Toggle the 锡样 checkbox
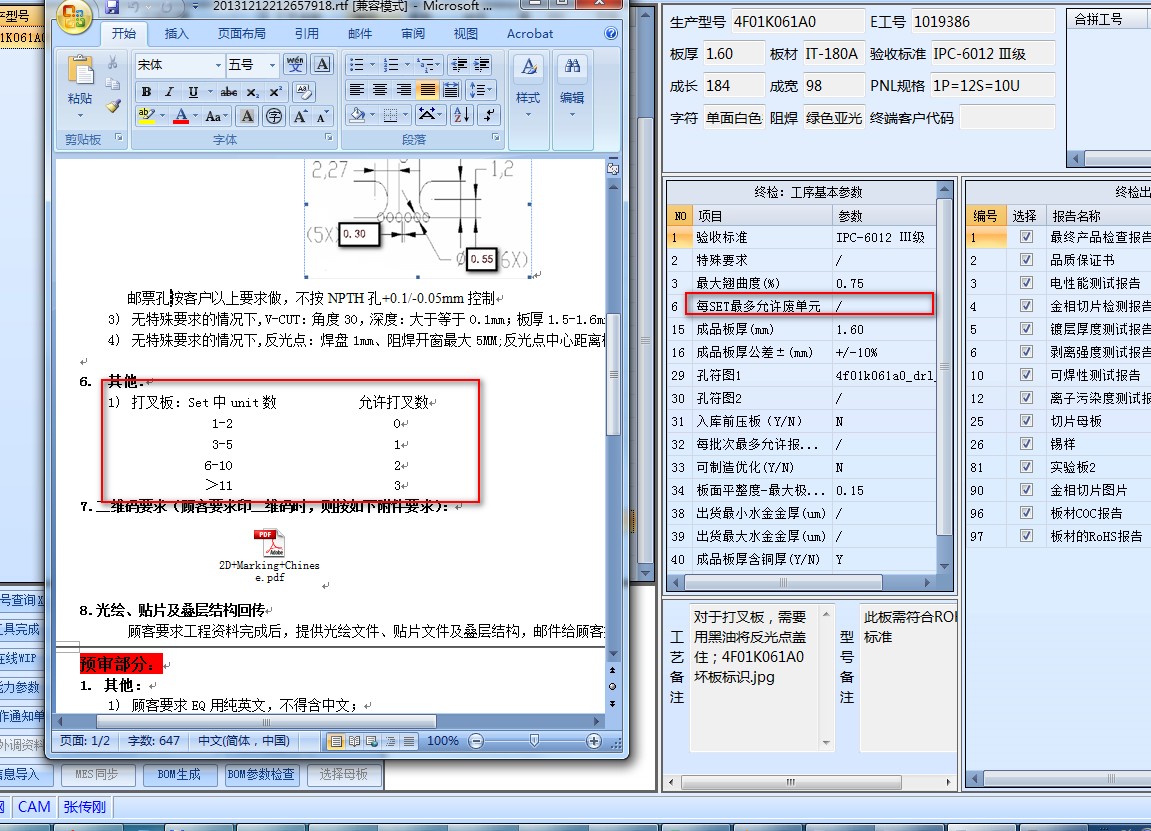 point(1026,444)
